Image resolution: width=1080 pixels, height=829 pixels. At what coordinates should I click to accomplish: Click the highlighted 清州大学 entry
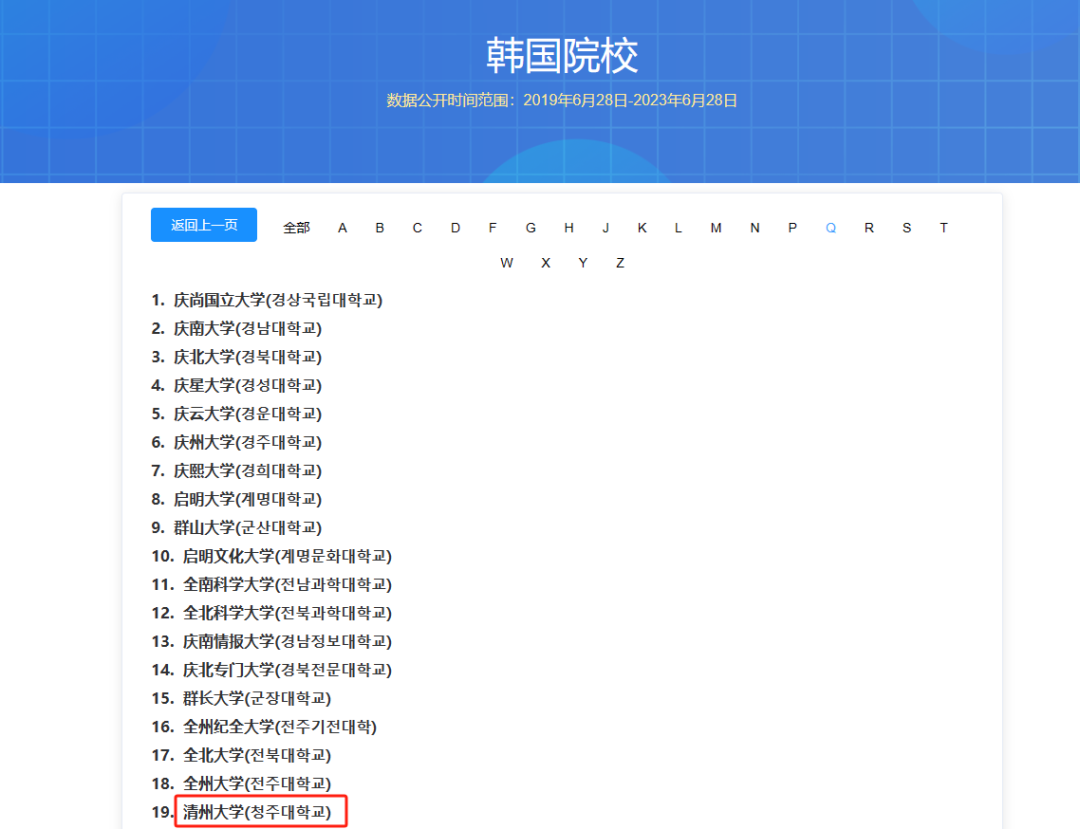click(x=255, y=811)
